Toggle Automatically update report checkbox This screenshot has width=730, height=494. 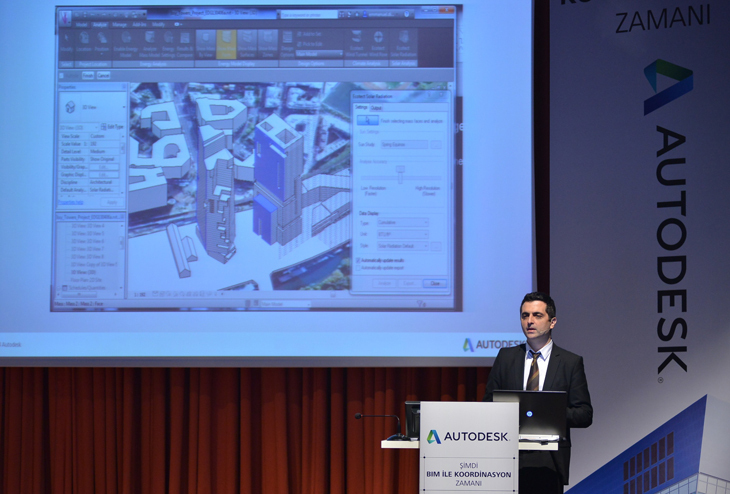[358, 268]
